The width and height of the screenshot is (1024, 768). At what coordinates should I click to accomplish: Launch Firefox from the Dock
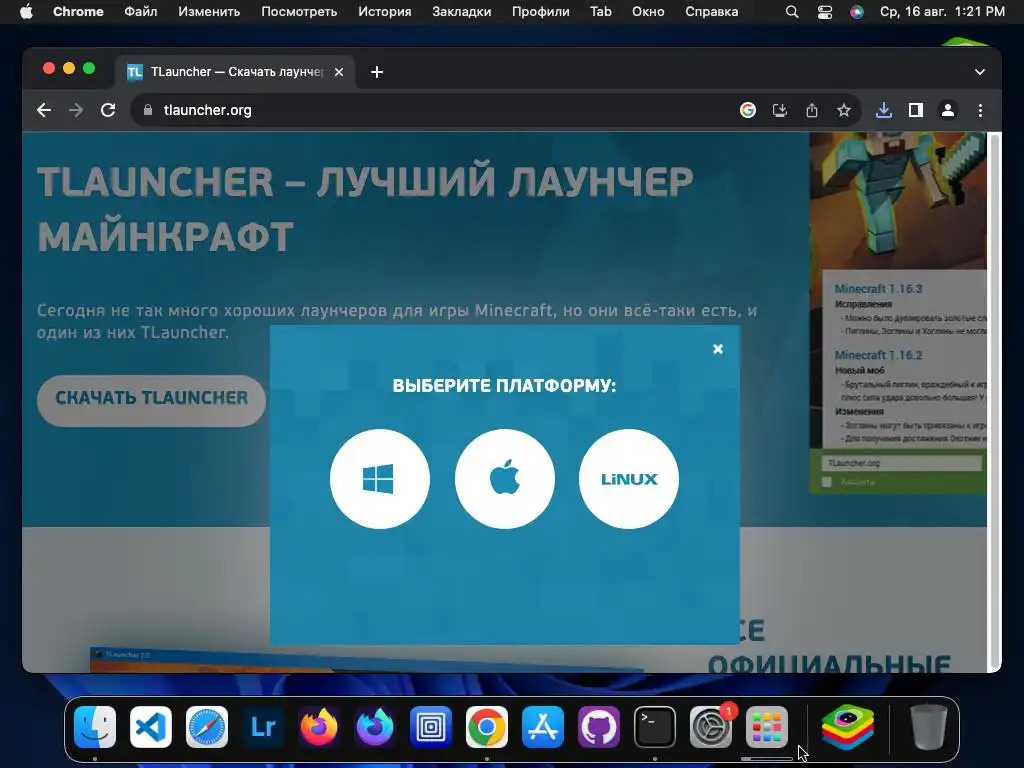(x=319, y=727)
